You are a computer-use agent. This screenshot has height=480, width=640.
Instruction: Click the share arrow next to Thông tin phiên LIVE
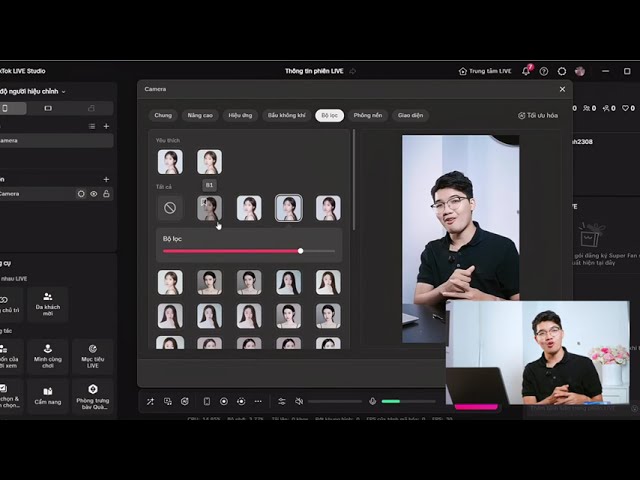[x=353, y=71]
